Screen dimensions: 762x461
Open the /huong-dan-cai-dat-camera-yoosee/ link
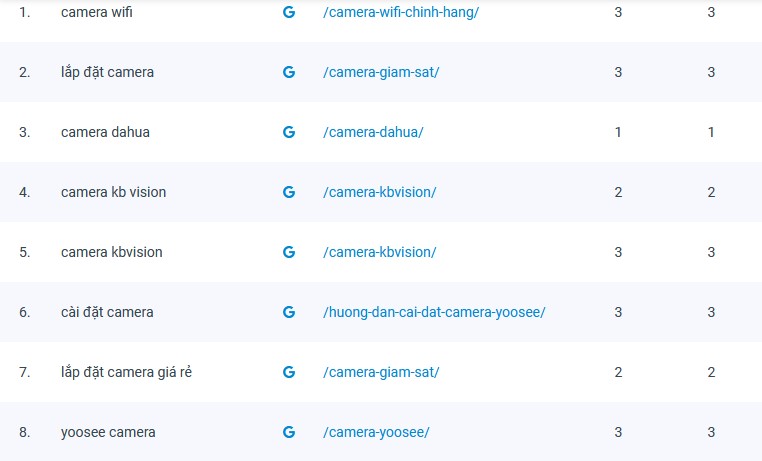434,312
